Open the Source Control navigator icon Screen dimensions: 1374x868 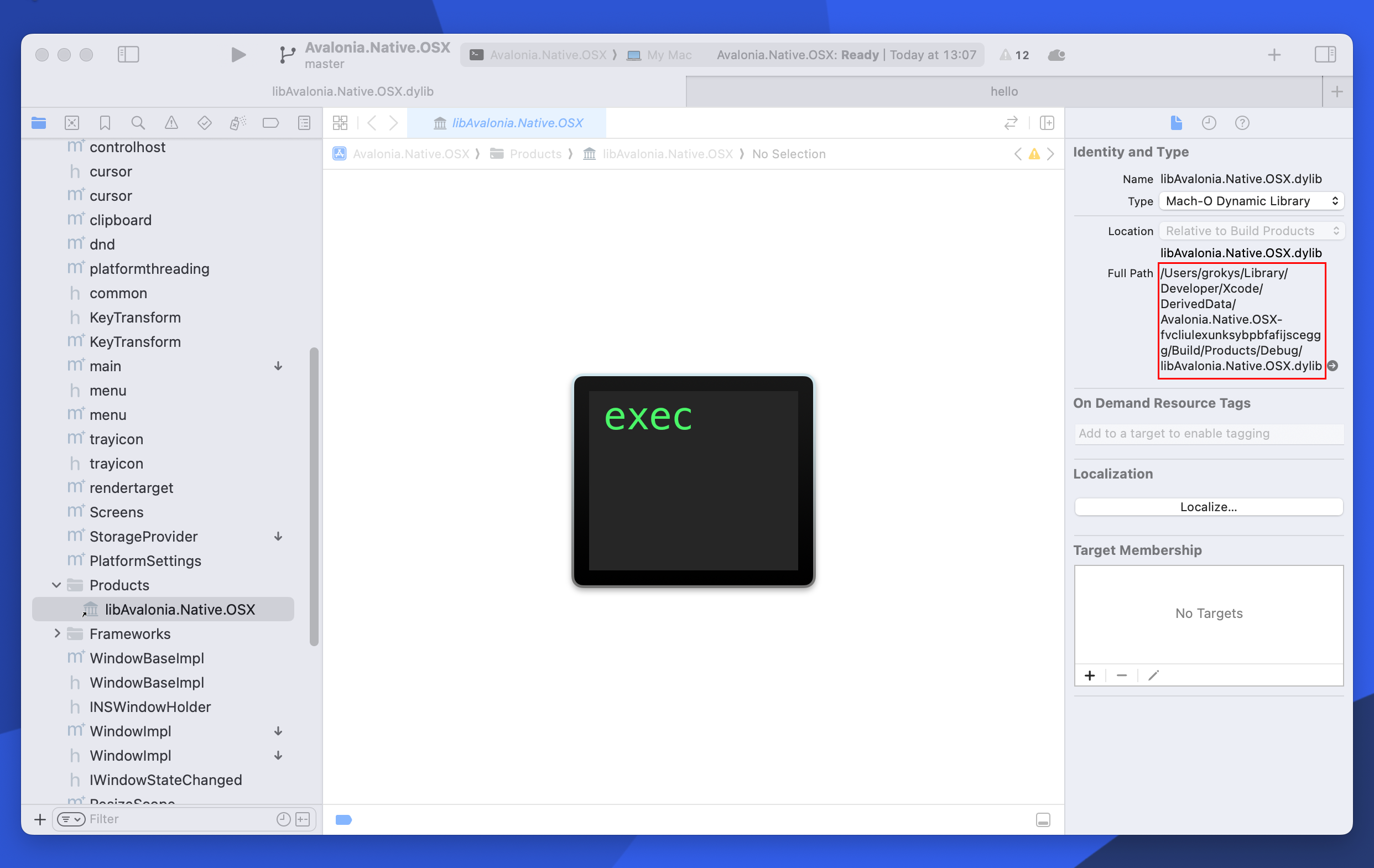point(72,123)
